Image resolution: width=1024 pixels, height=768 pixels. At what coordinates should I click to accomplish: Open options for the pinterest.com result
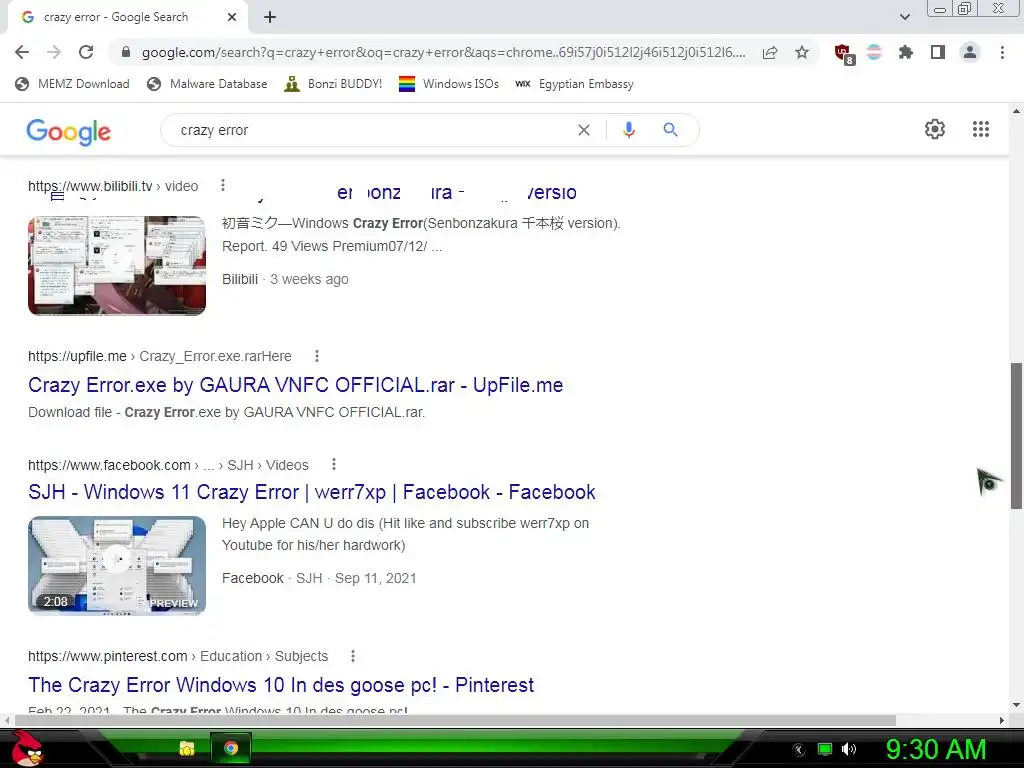[353, 656]
